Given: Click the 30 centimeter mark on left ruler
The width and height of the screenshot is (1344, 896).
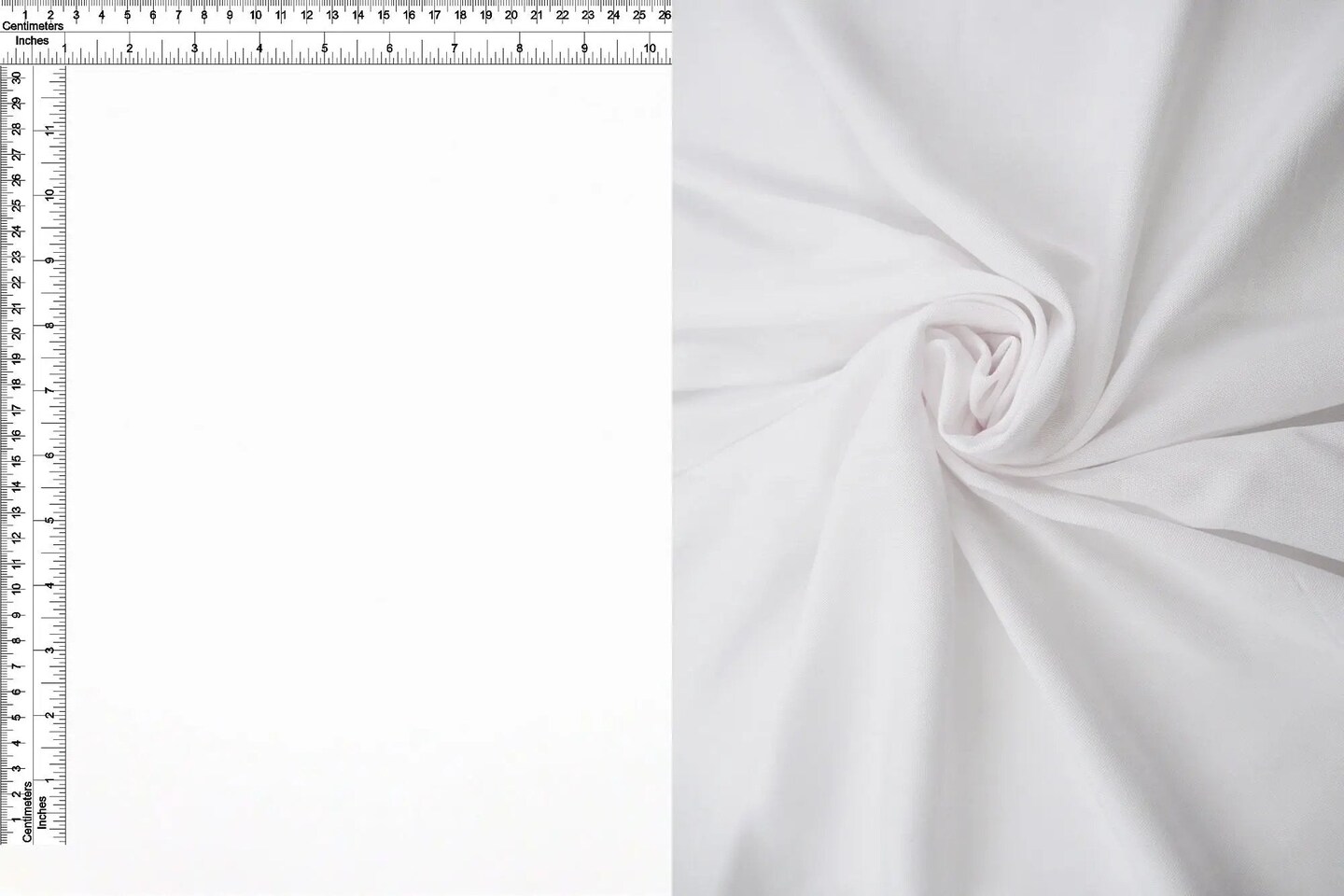Looking at the screenshot, I should click(x=17, y=78).
